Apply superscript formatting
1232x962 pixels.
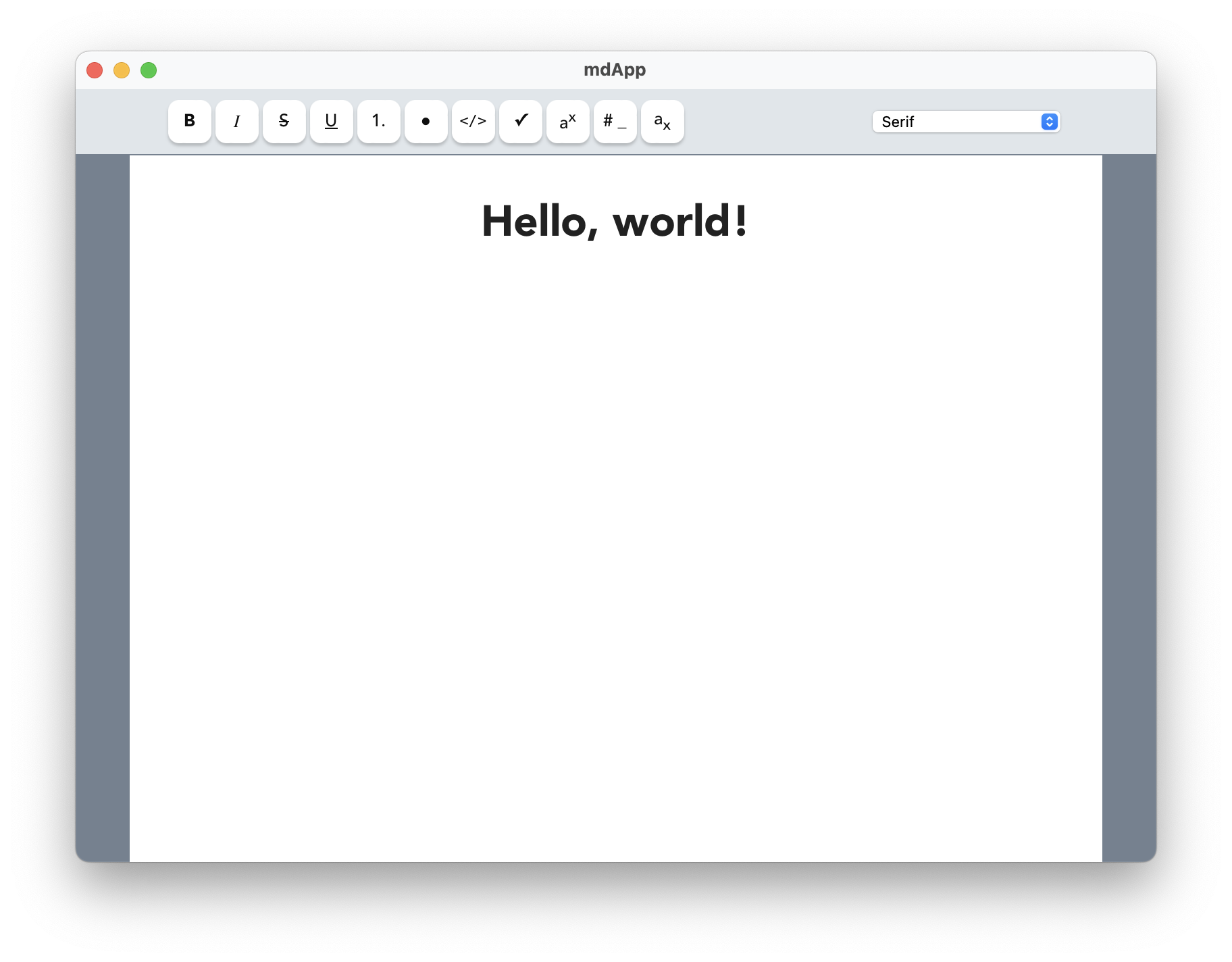567,122
